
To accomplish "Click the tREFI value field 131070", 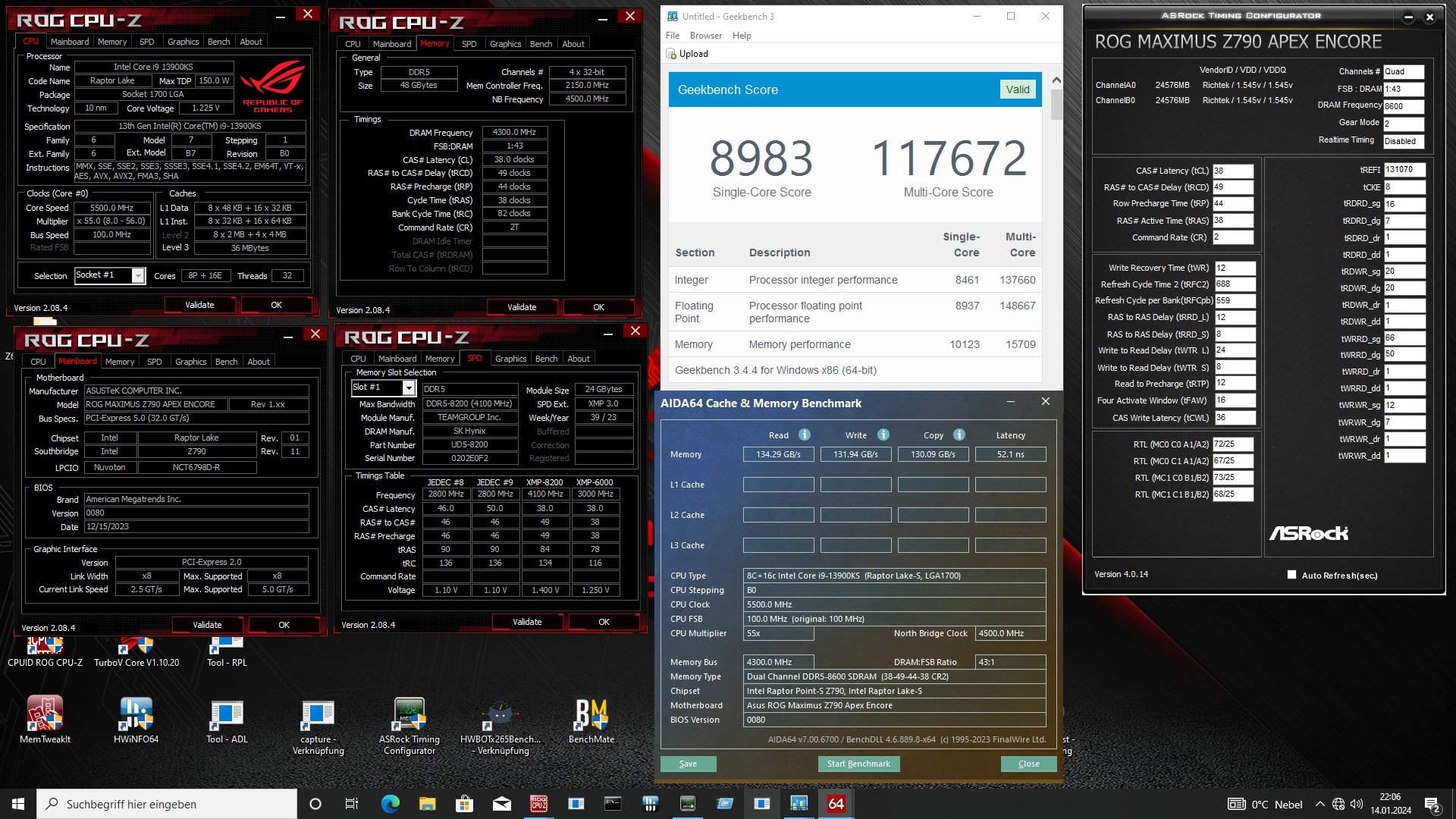I will [1404, 170].
